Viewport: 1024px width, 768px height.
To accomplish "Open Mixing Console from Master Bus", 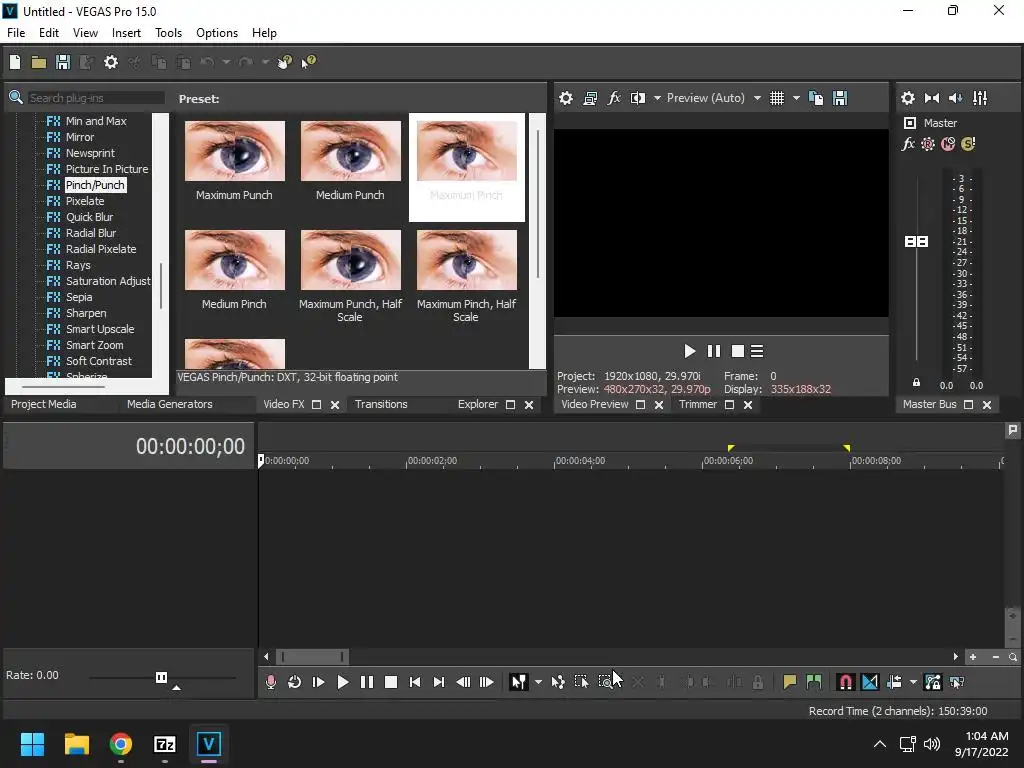I will (980, 98).
